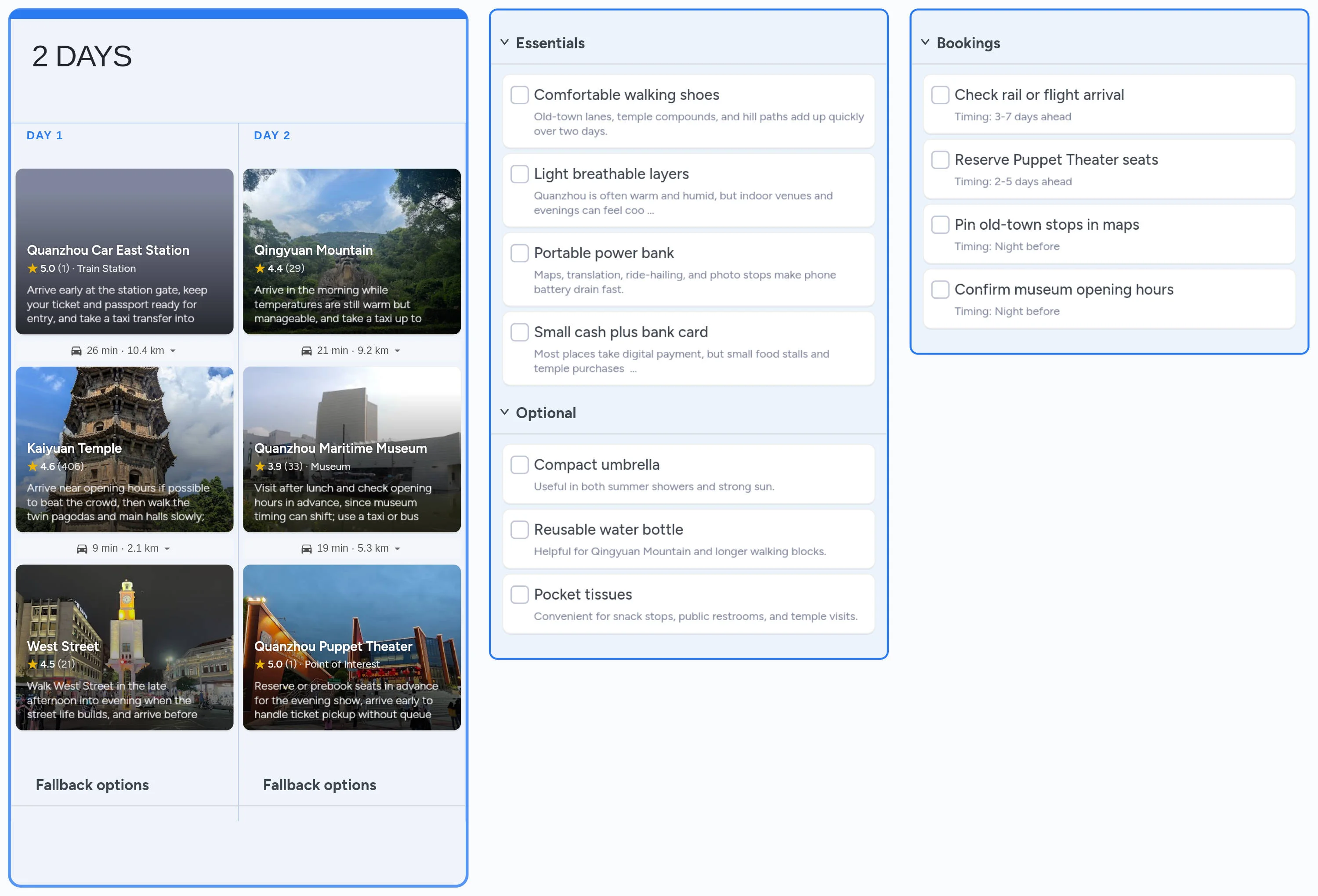Image resolution: width=1318 pixels, height=896 pixels.
Task: Click star rating icon on Qingyuan Mountain card
Action: [x=260, y=268]
